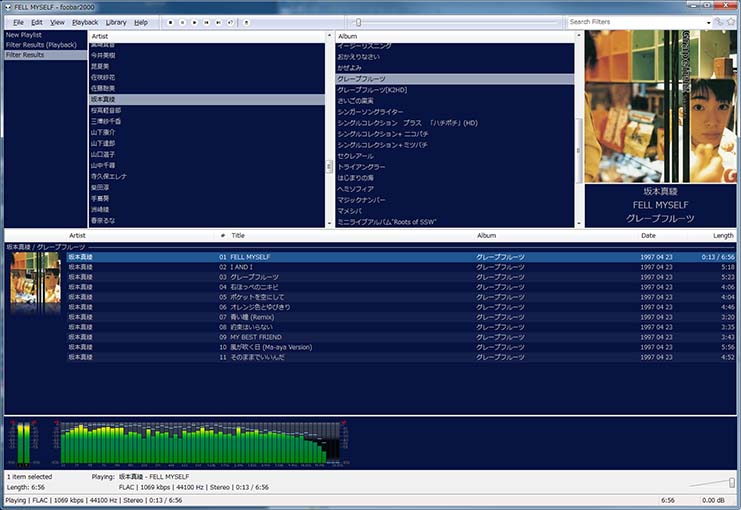Select artist 坂本真綾 in the Artist list

[x=207, y=99]
